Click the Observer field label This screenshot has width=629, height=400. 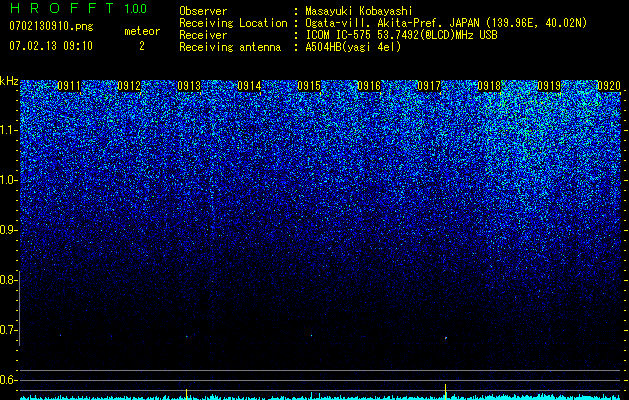tap(203, 11)
